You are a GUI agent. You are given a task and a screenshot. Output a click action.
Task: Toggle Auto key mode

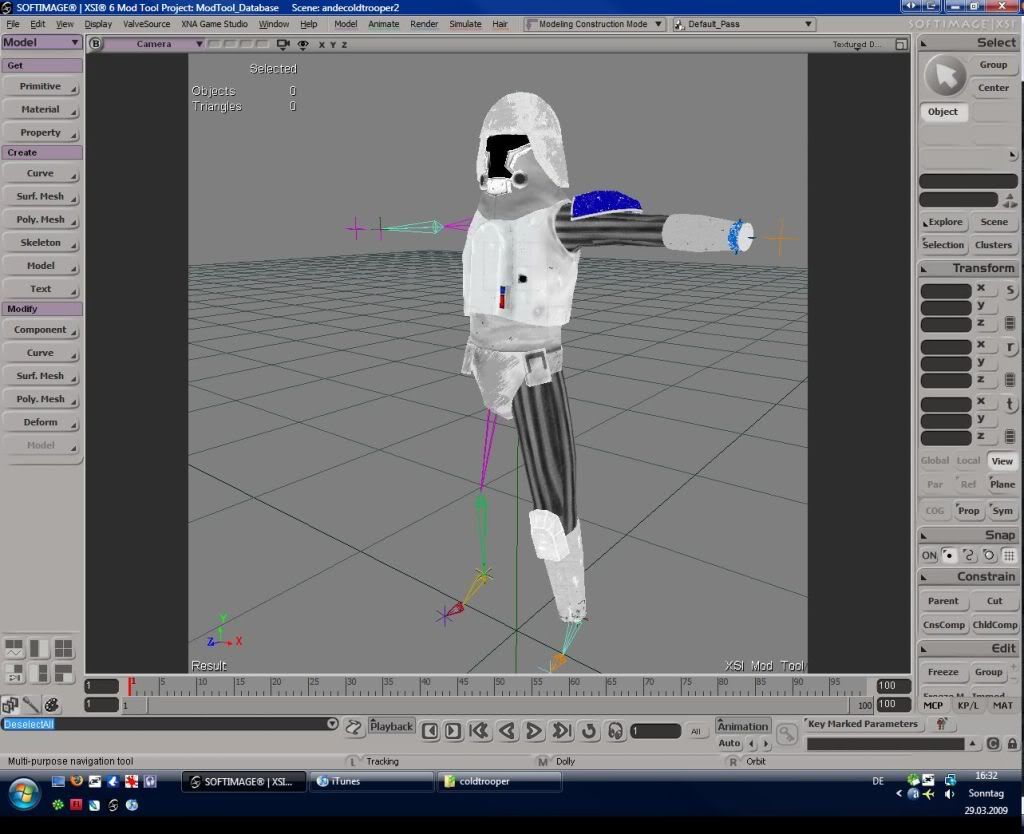729,743
